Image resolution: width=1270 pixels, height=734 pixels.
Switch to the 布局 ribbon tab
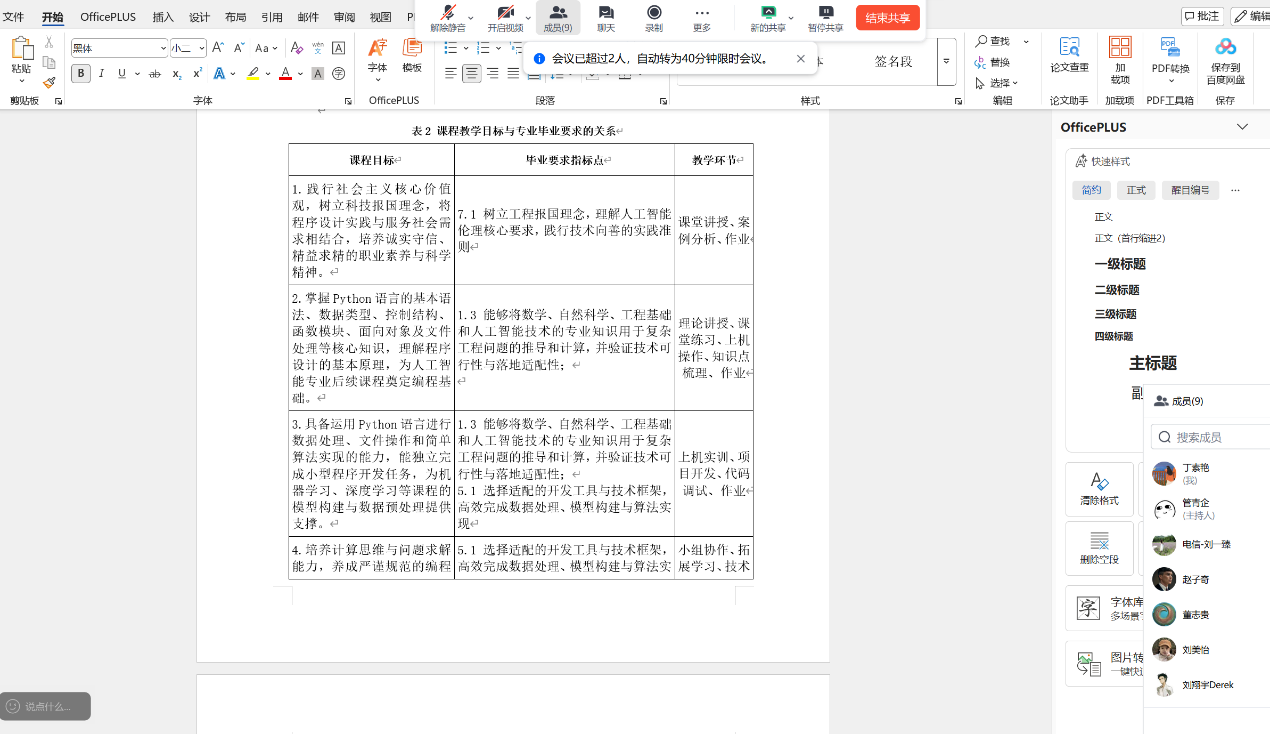[x=235, y=17]
